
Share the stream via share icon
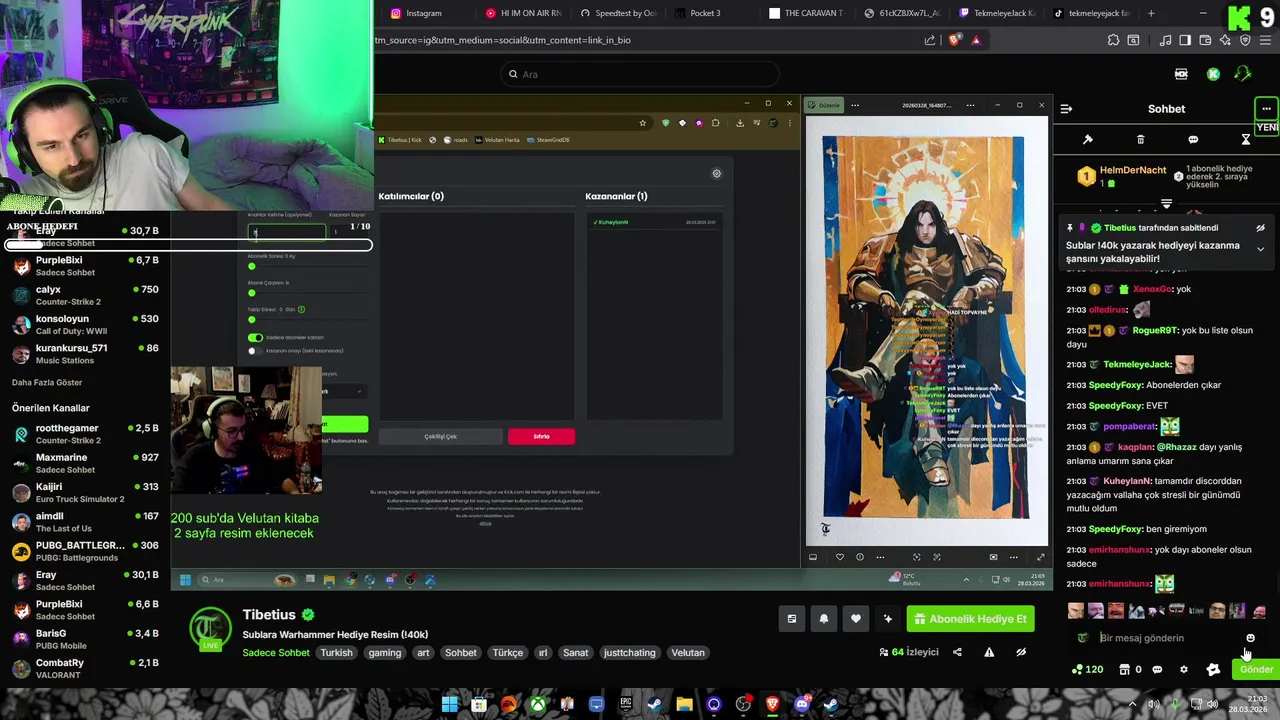point(957,653)
